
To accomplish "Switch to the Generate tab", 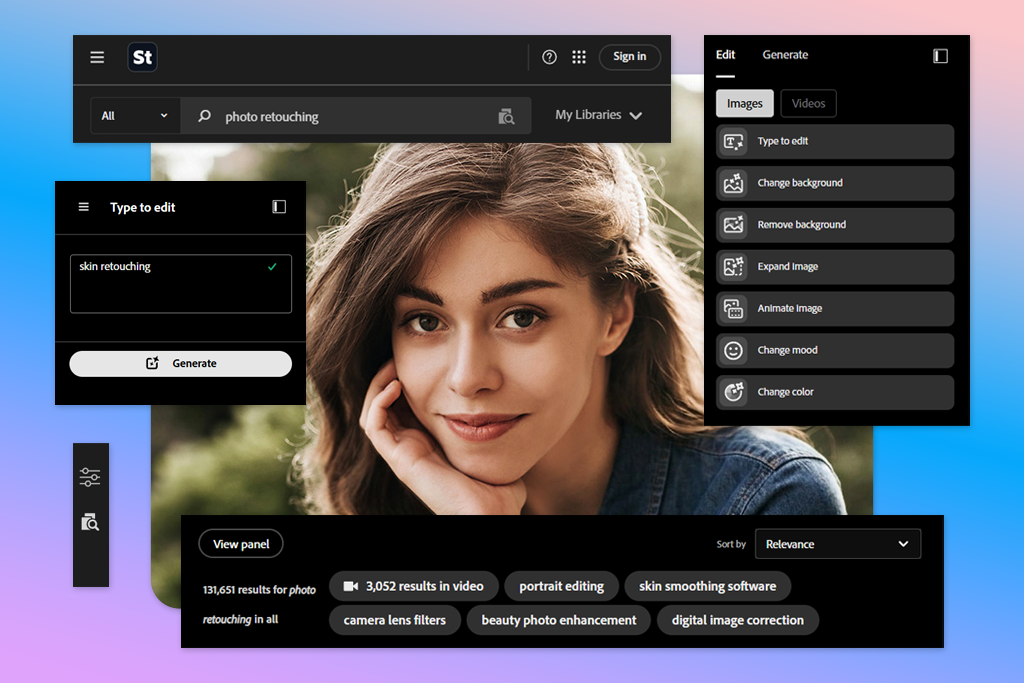I will (x=785, y=55).
